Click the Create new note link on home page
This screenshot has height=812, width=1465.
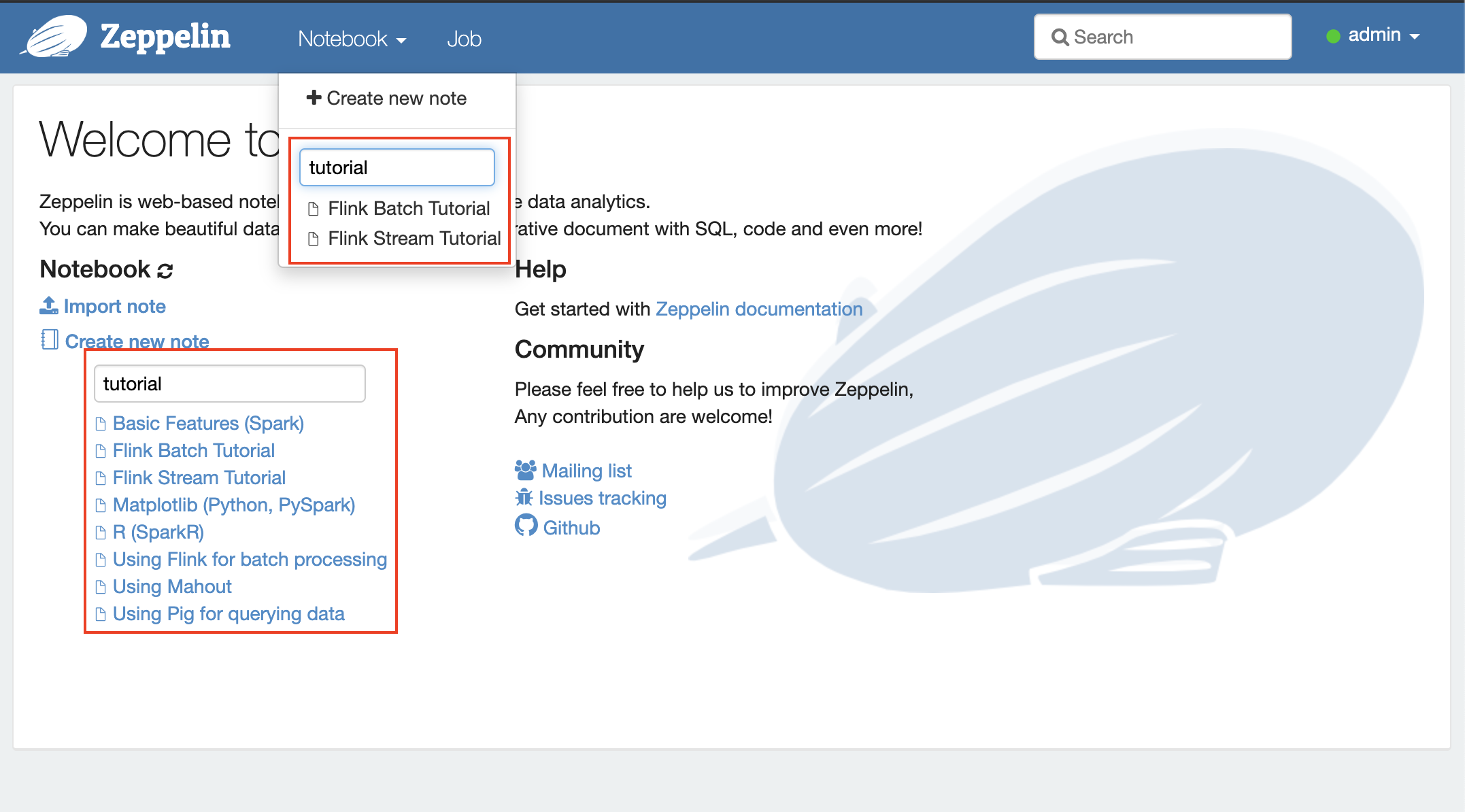137,341
